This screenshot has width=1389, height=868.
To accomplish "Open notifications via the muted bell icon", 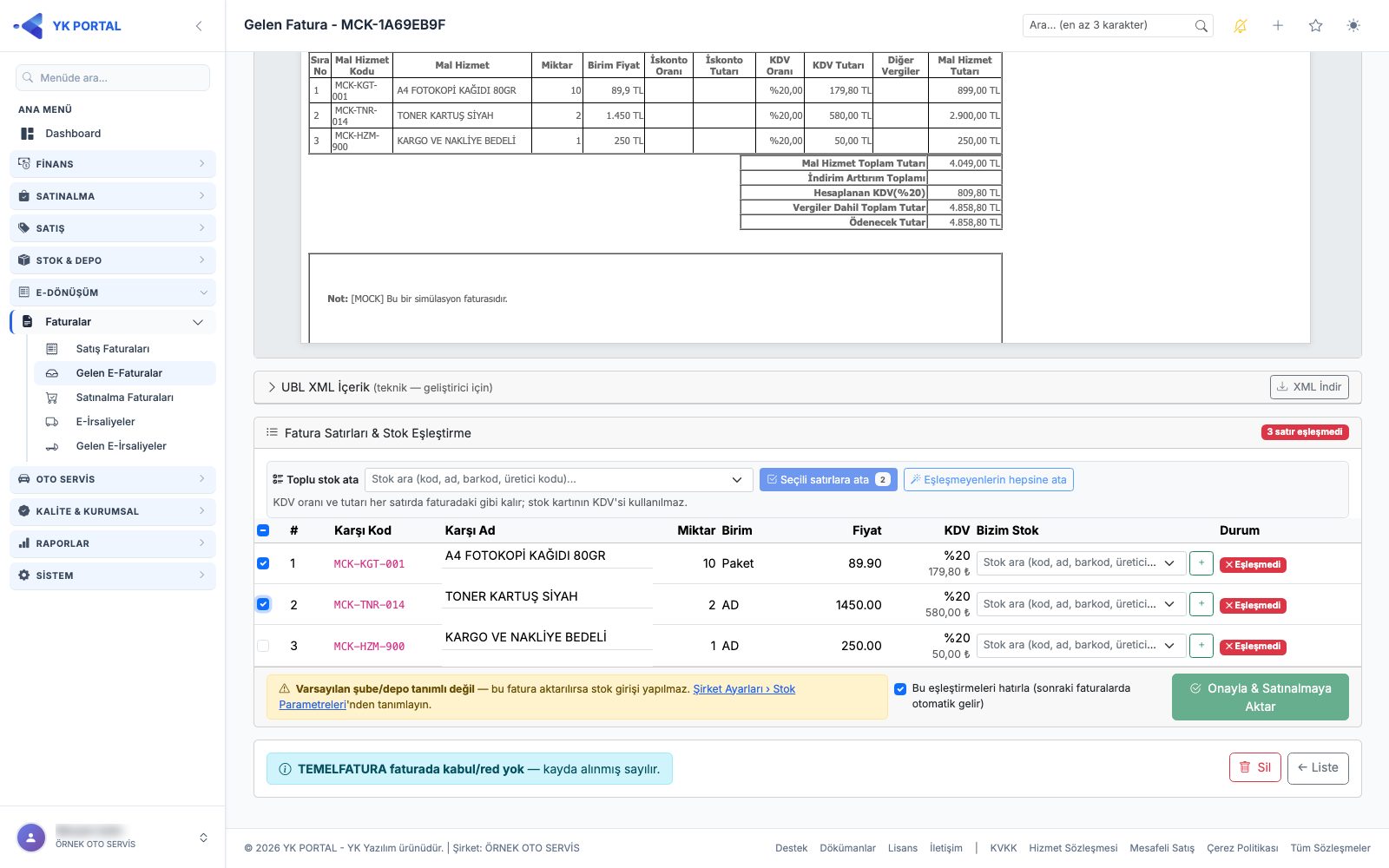I will pyautogui.click(x=1240, y=26).
